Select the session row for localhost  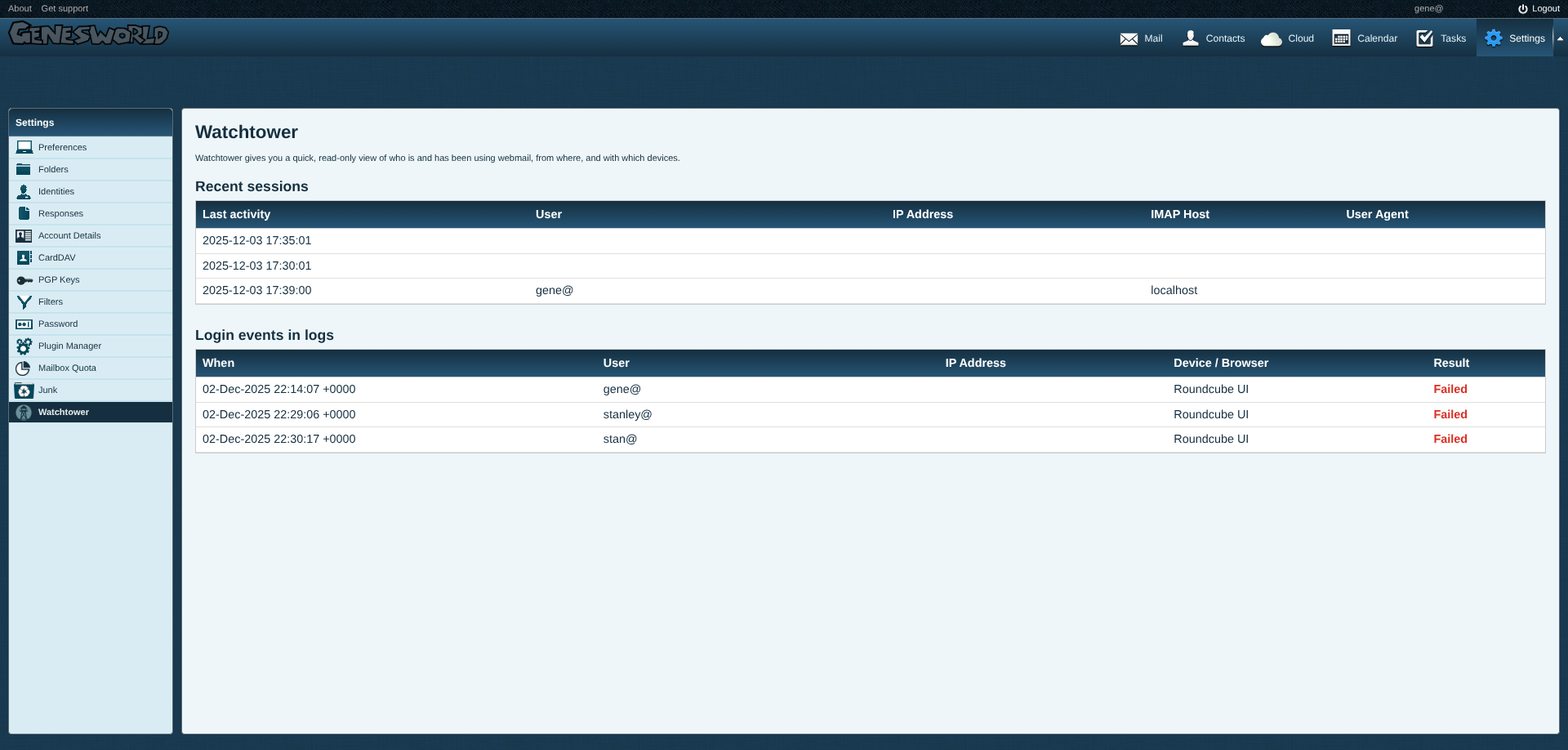(870, 291)
